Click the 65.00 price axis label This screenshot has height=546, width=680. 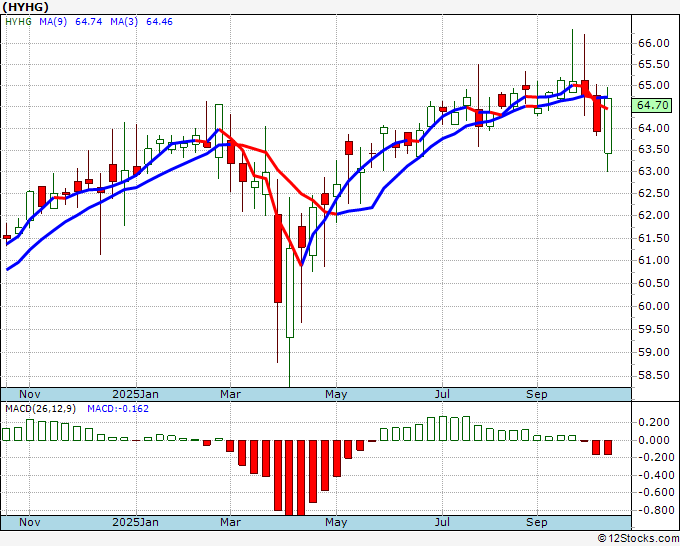pyautogui.click(x=654, y=85)
